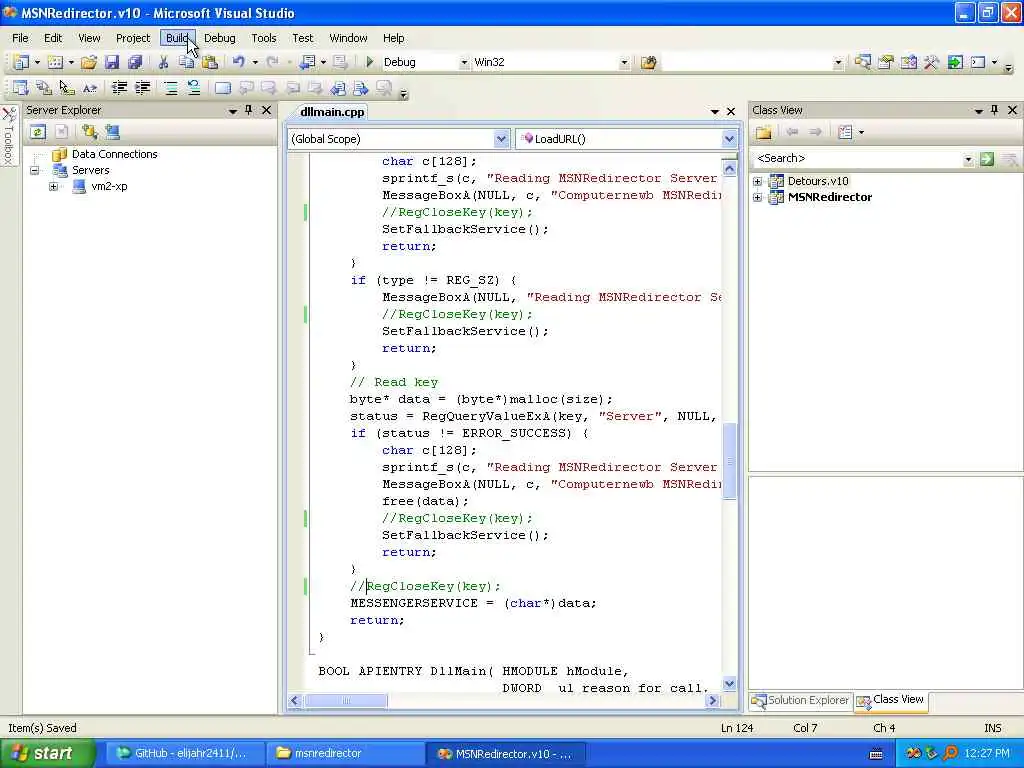Image resolution: width=1024 pixels, height=768 pixels.
Task: Click the editor horizontal scrollbar thumb
Action: click(346, 701)
